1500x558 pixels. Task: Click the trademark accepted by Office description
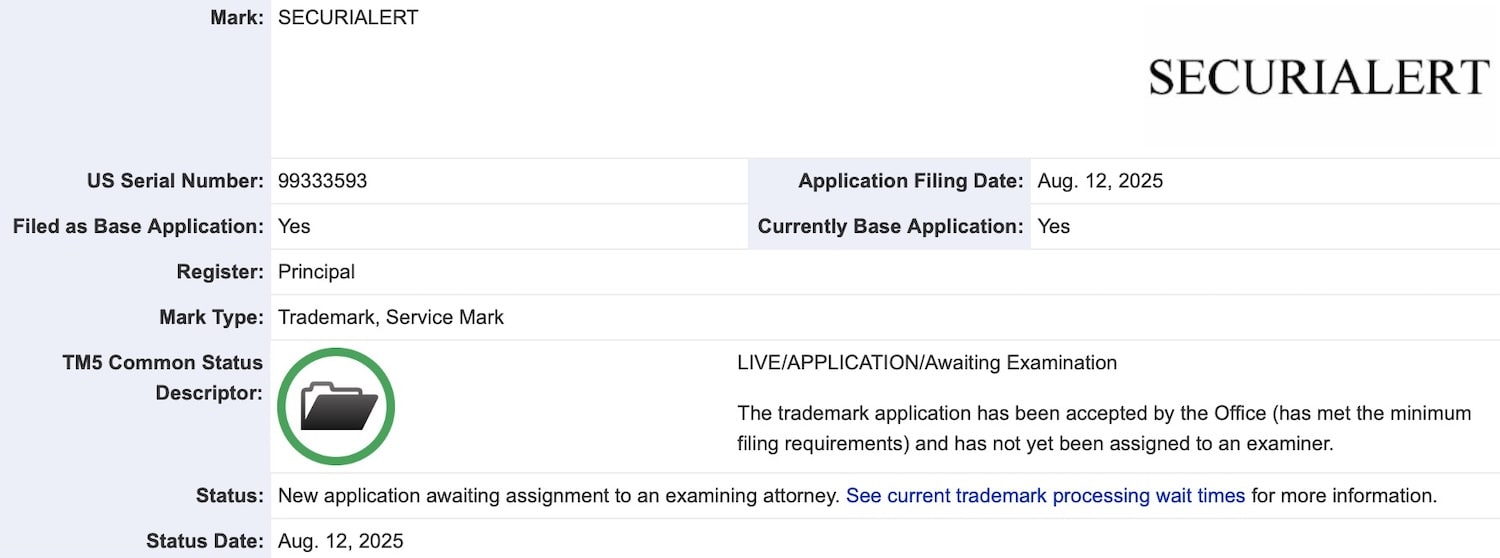point(1104,428)
